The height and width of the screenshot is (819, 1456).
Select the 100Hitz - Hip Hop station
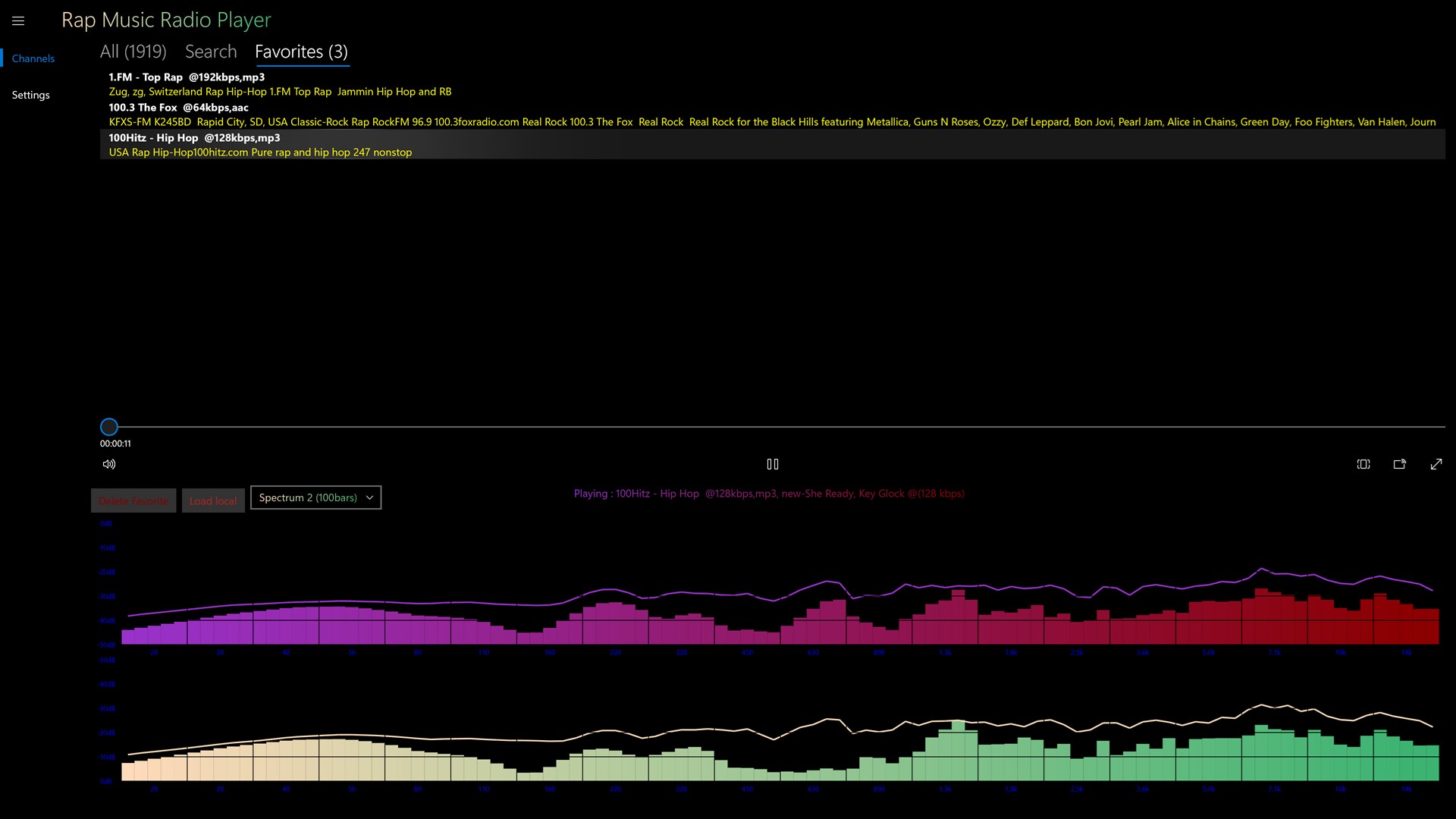tap(772, 145)
